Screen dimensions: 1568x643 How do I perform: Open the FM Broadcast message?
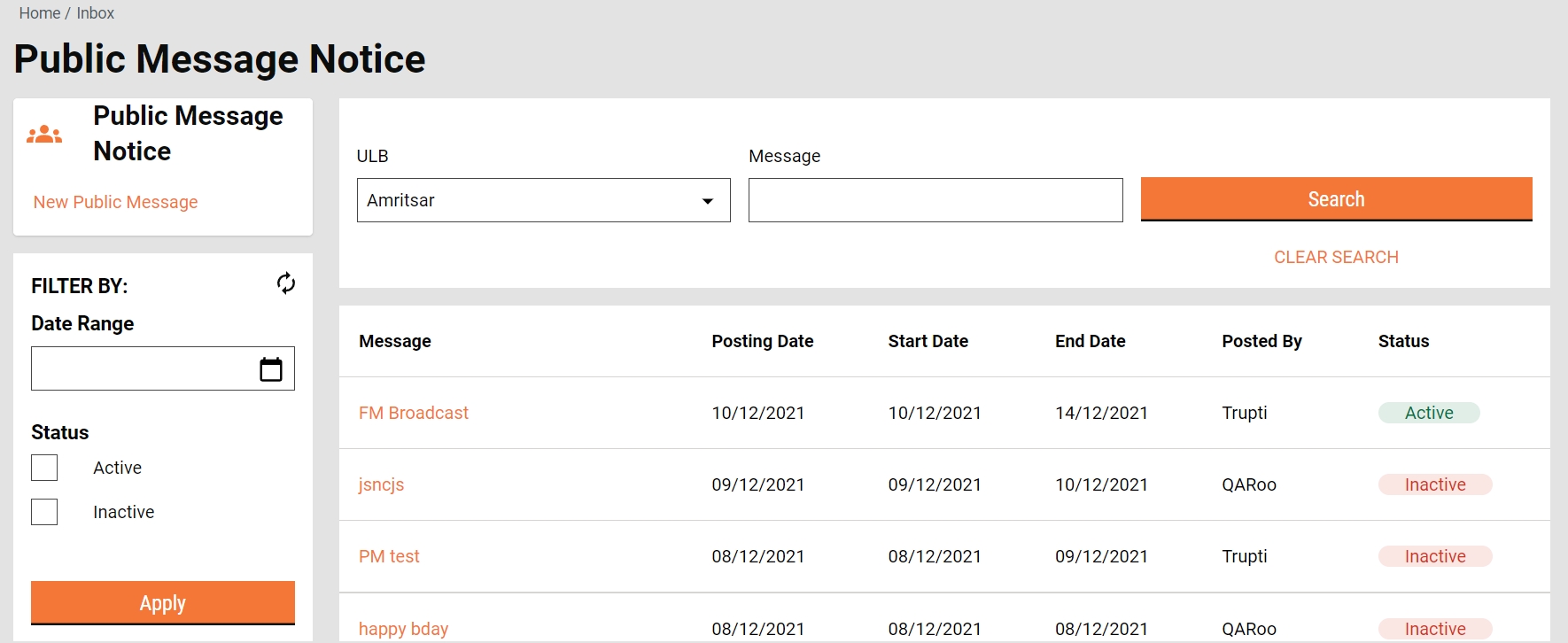[x=413, y=413]
